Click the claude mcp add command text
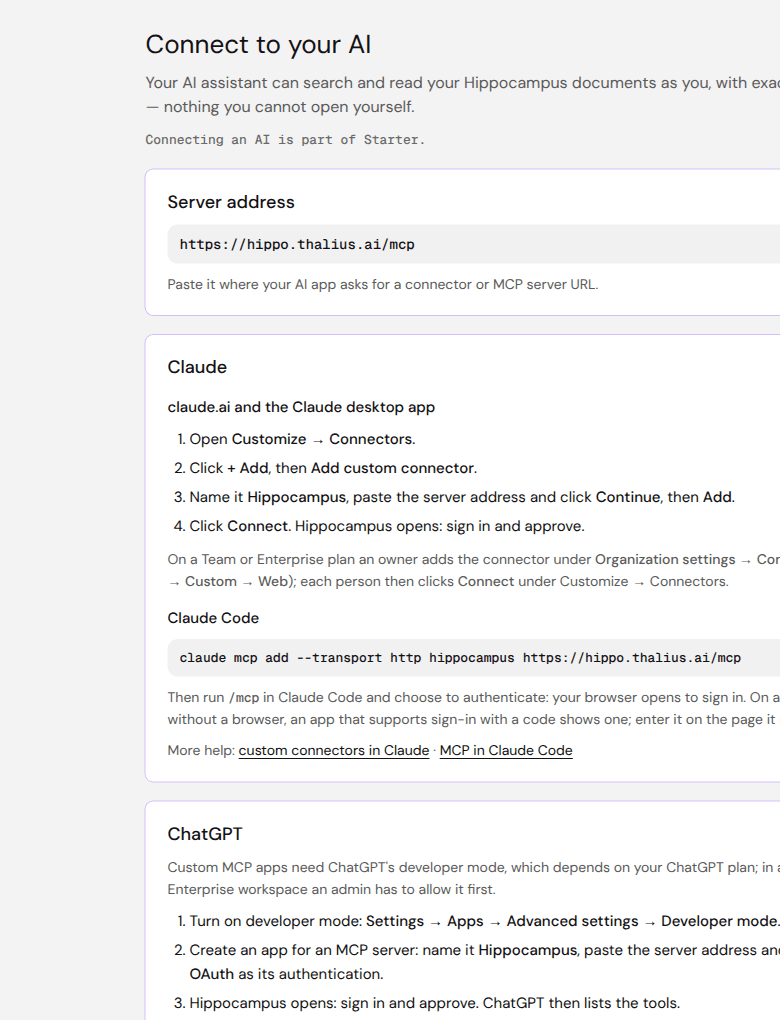The height and width of the screenshot is (1020, 780). click(x=460, y=658)
